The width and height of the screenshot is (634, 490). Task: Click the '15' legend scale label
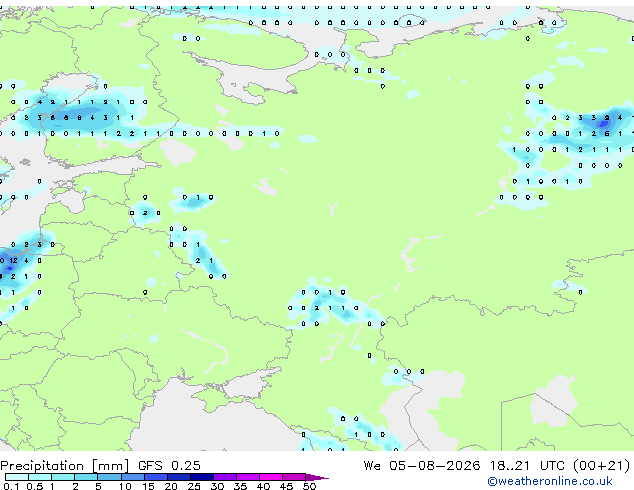tap(148, 486)
